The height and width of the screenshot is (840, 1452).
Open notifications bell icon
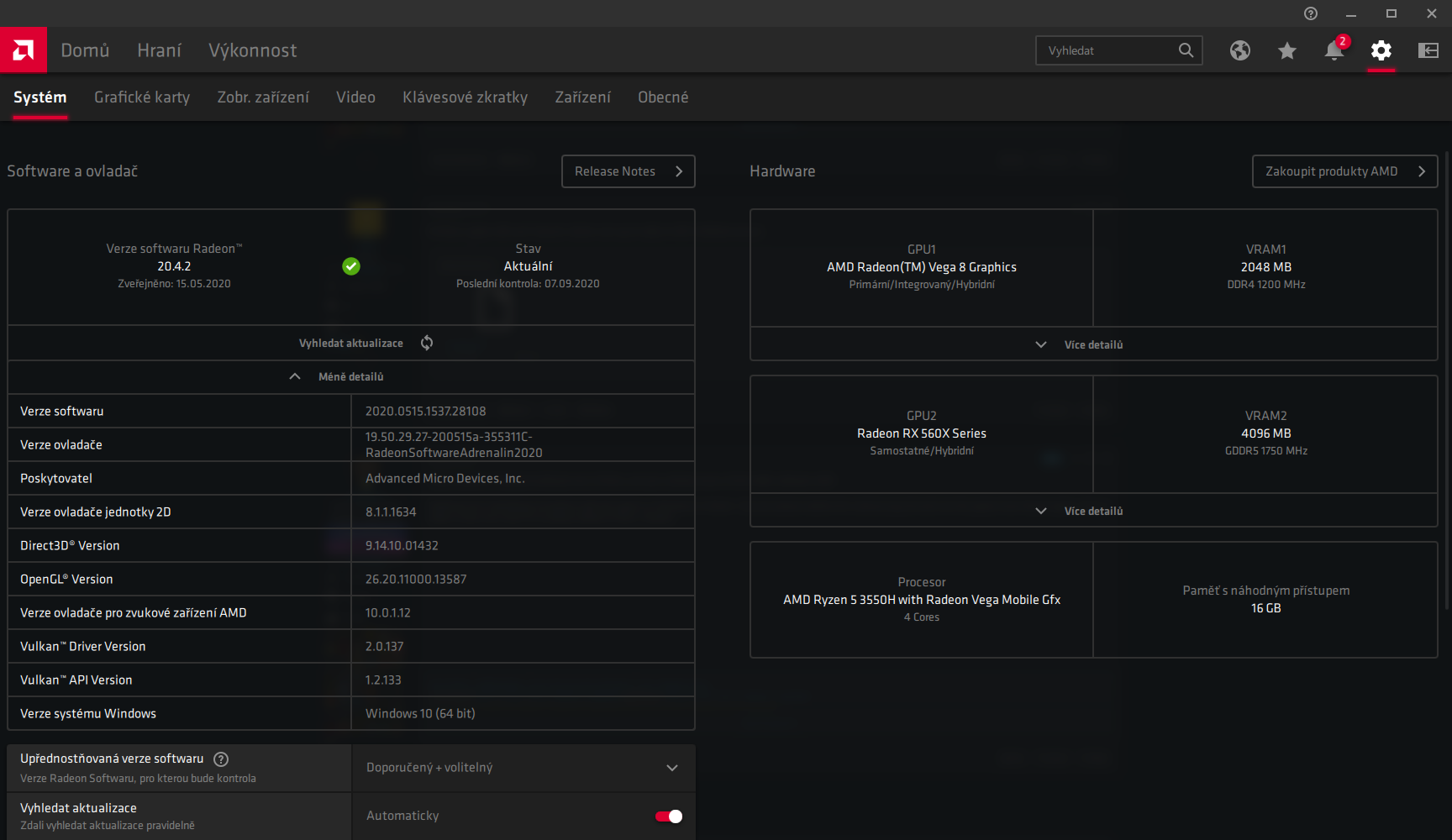(x=1334, y=50)
